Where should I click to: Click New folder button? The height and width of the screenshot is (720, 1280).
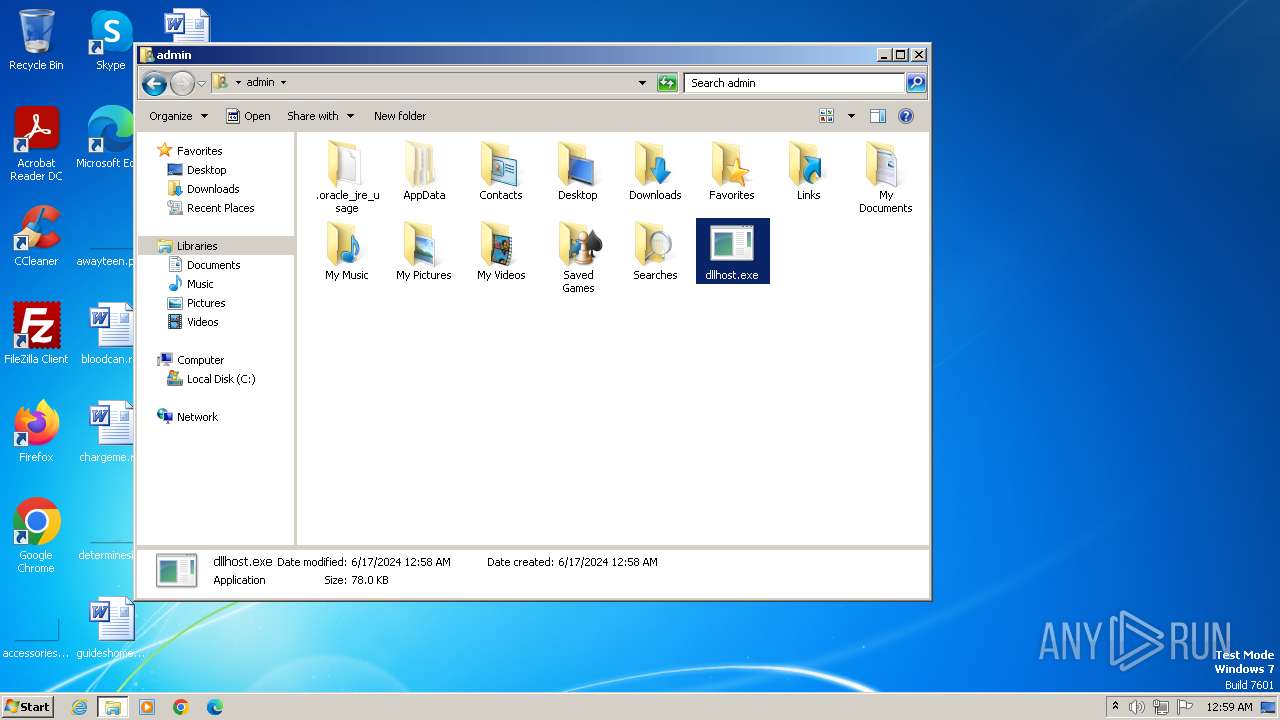pos(400,116)
